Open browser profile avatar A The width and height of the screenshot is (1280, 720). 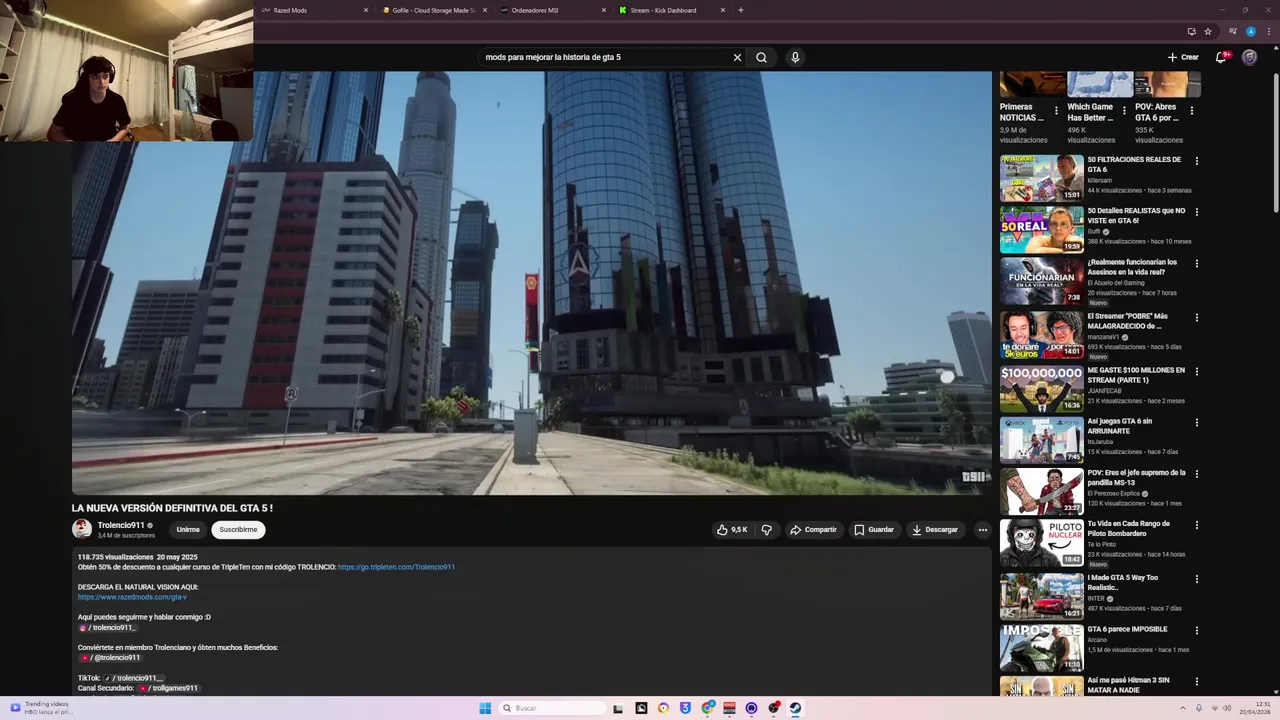[x=1251, y=31]
